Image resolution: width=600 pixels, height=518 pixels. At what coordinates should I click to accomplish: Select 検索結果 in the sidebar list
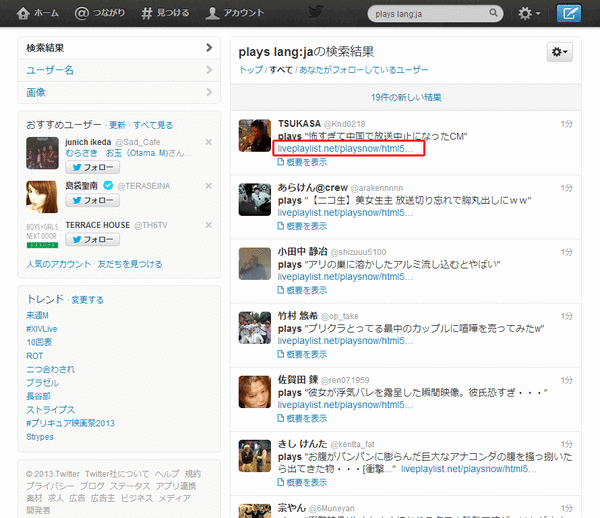[x=119, y=48]
